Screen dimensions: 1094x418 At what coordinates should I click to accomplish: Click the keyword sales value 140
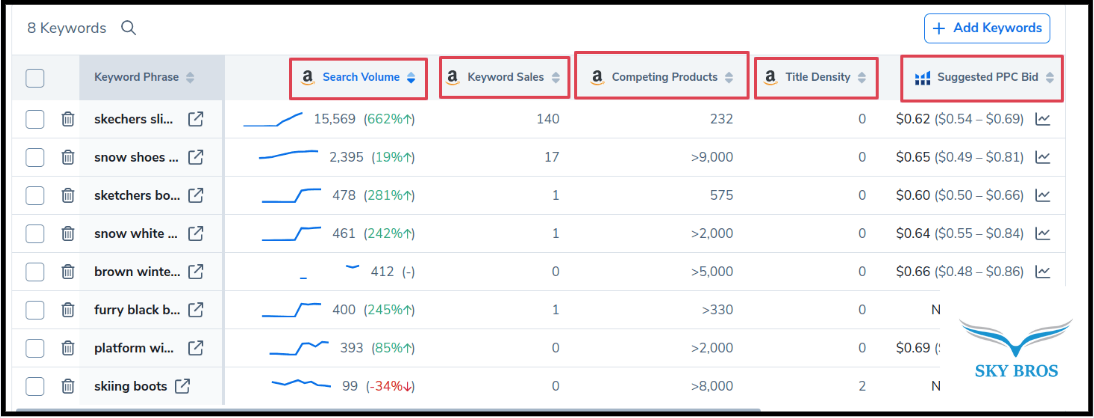point(548,119)
